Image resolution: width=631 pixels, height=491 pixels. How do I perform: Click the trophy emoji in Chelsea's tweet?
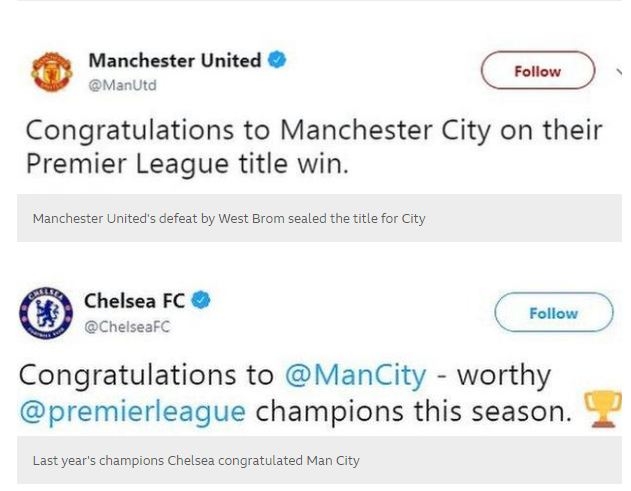[601, 408]
